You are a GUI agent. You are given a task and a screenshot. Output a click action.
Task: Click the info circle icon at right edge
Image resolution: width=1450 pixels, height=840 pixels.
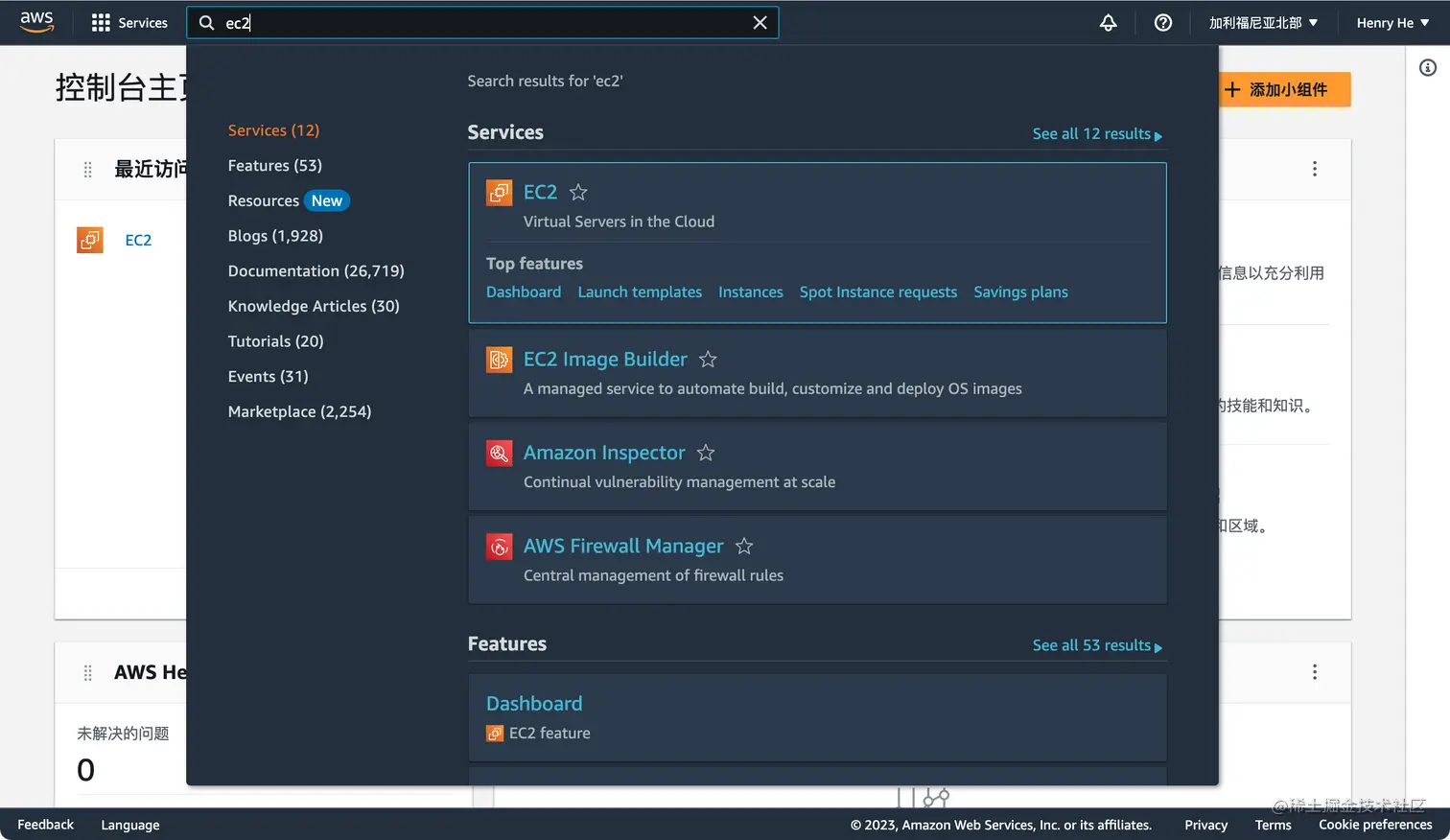click(x=1427, y=67)
